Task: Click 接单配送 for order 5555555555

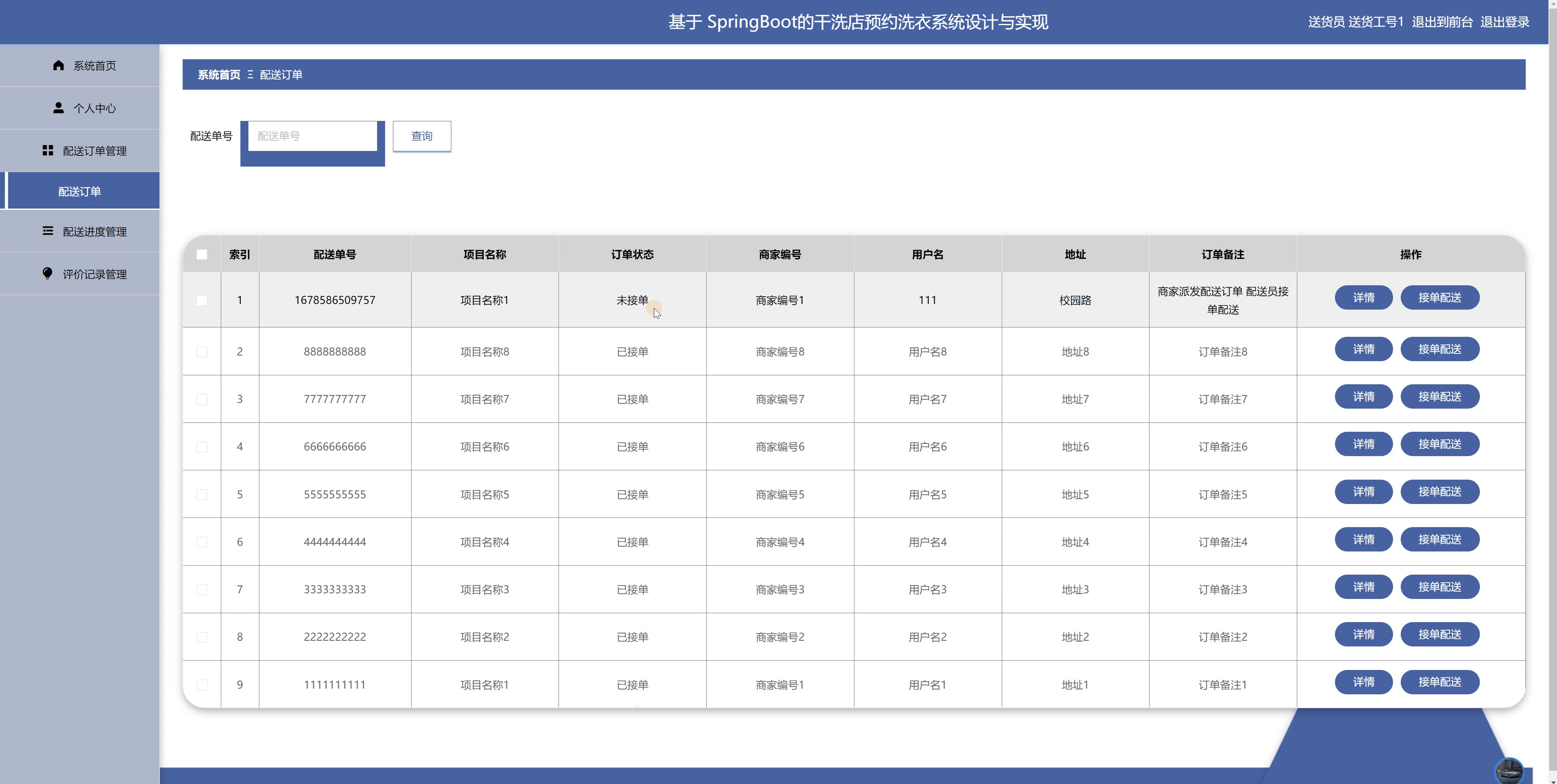Action: (1440, 491)
